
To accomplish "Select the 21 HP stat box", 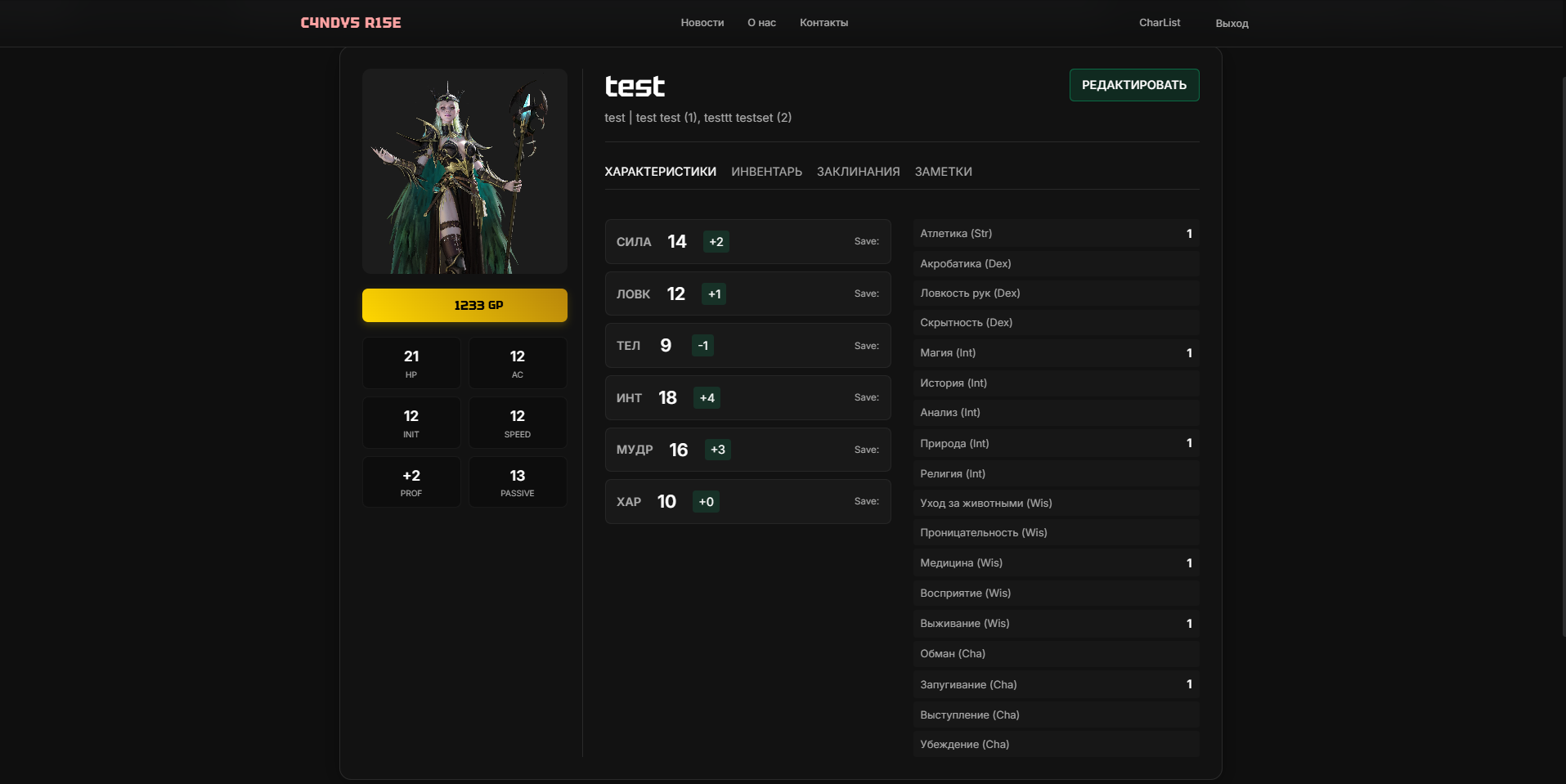I will point(411,363).
